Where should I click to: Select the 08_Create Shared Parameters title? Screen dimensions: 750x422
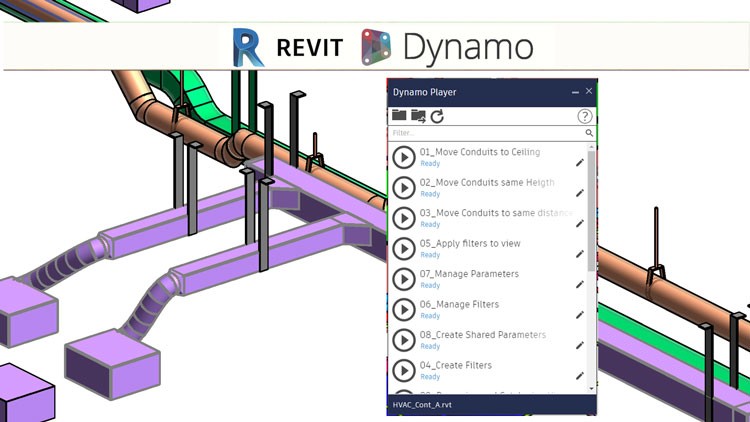click(483, 335)
